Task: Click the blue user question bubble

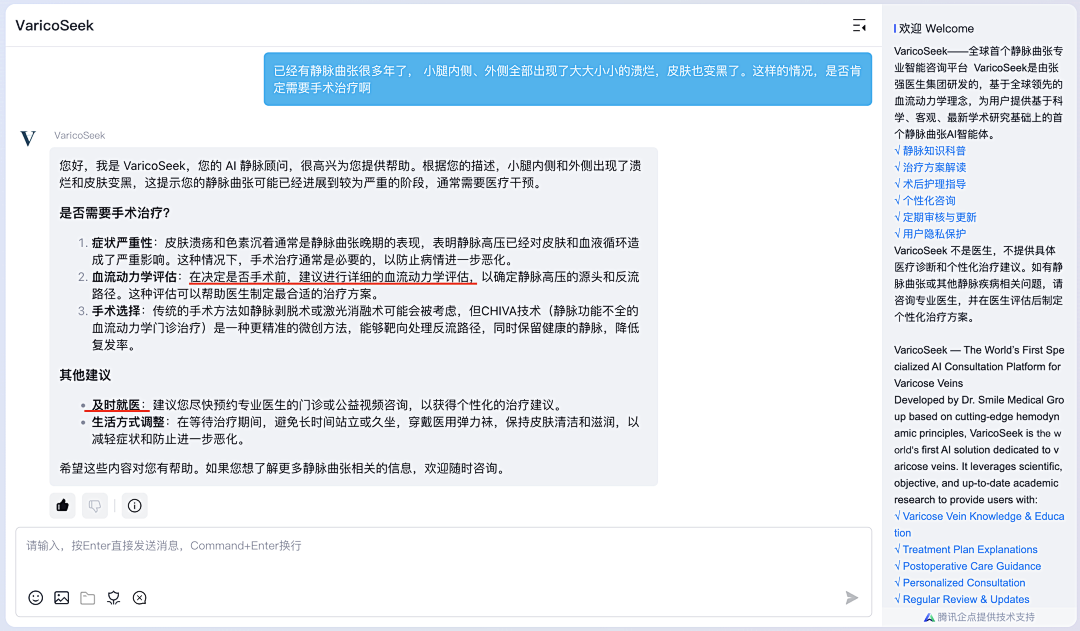Action: 568,79
